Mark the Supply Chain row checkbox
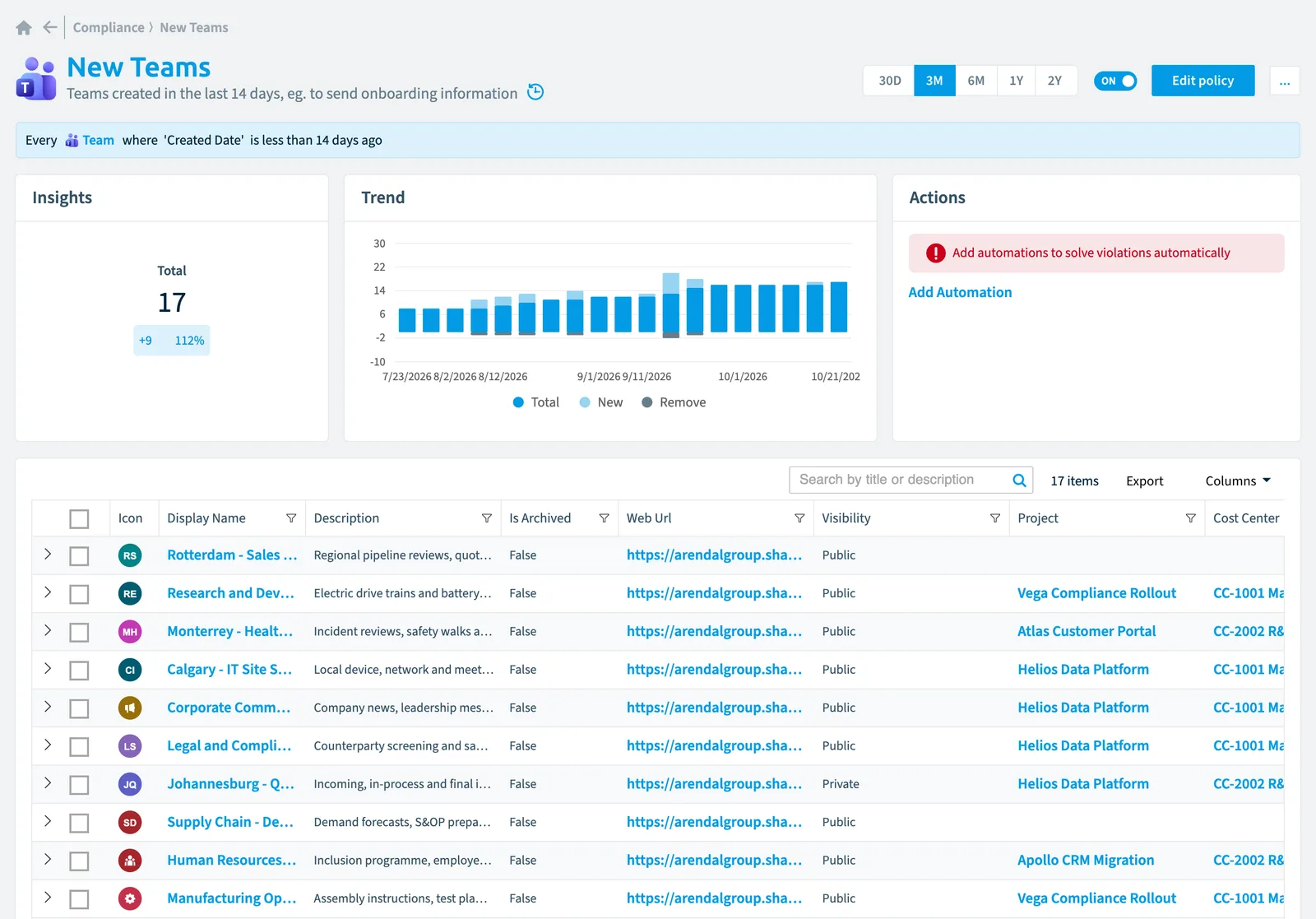 [79, 824]
